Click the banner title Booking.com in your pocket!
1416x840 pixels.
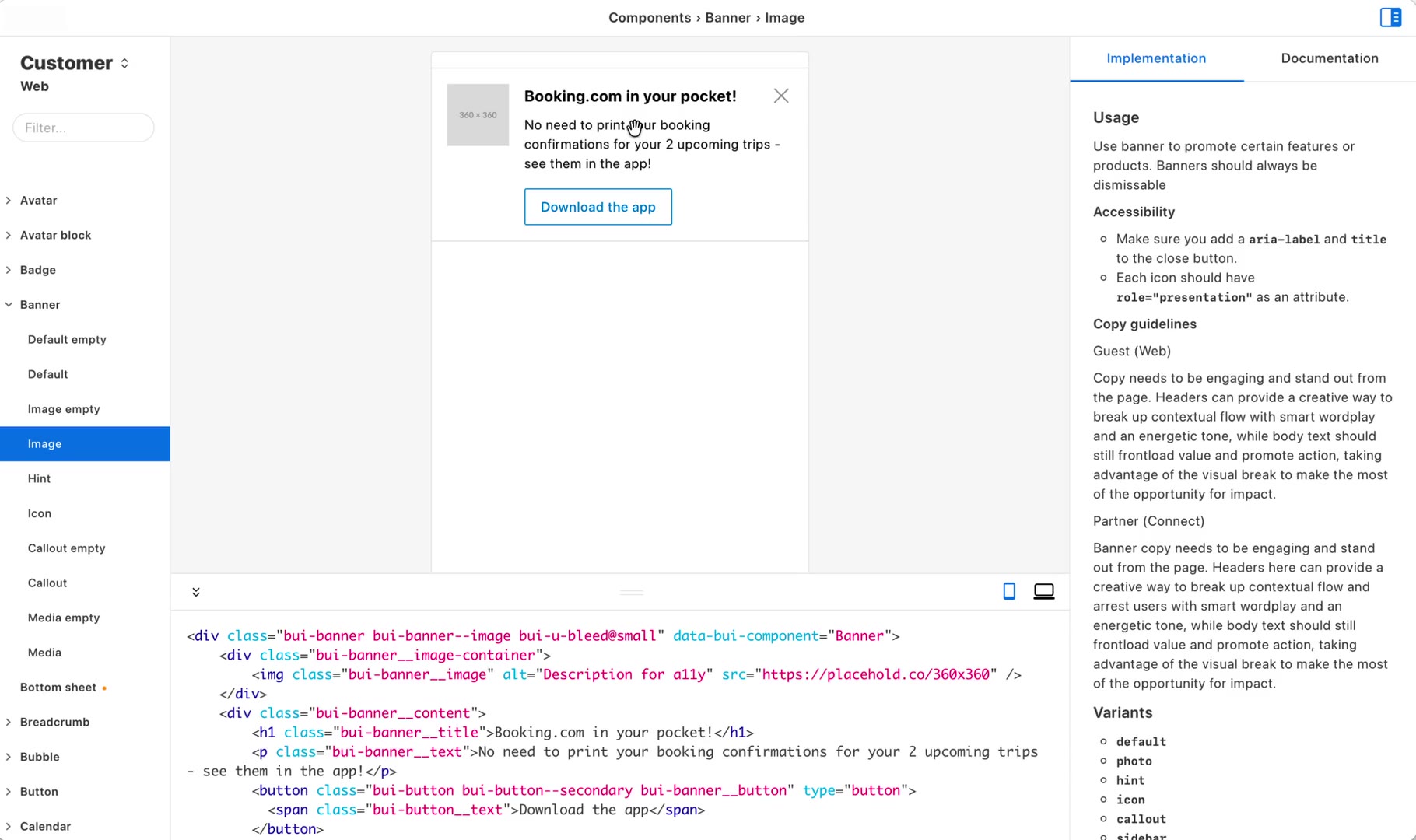coord(630,96)
